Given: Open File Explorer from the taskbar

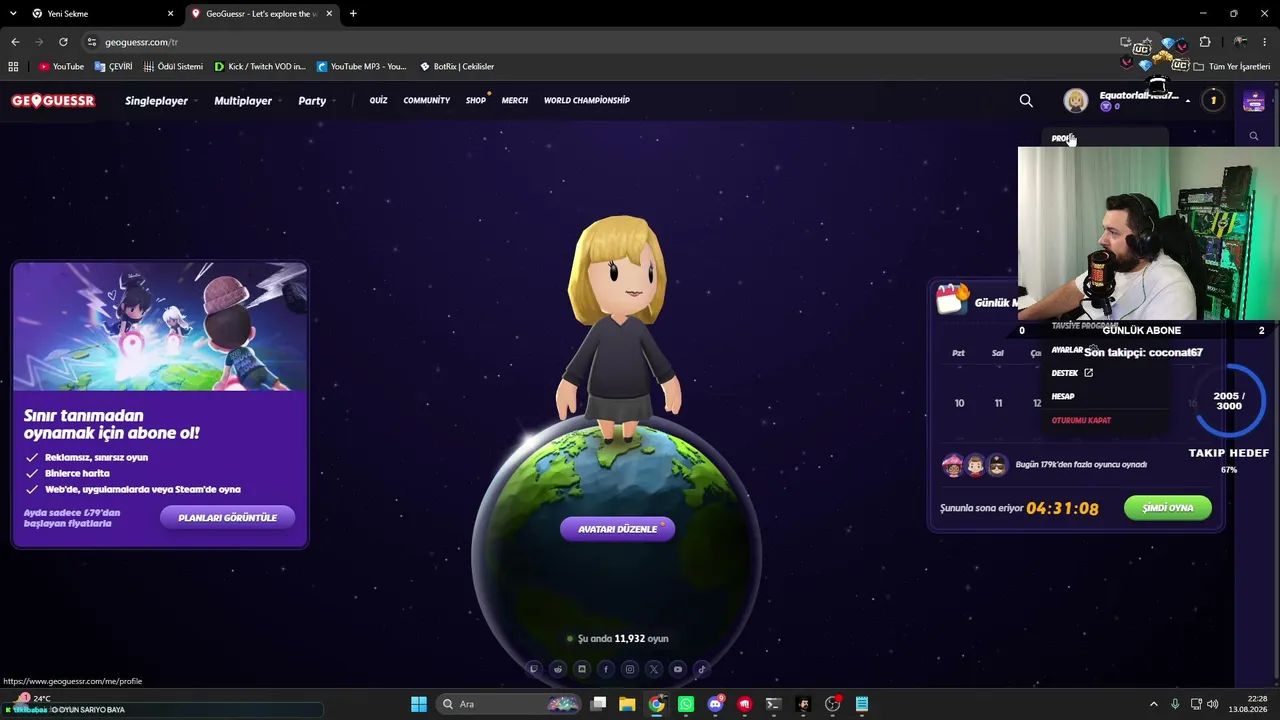Looking at the screenshot, I should click(x=627, y=704).
